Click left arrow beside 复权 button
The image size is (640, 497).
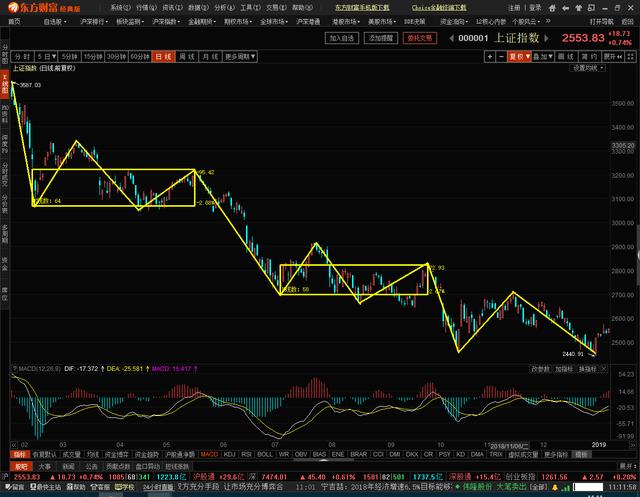click(x=500, y=57)
